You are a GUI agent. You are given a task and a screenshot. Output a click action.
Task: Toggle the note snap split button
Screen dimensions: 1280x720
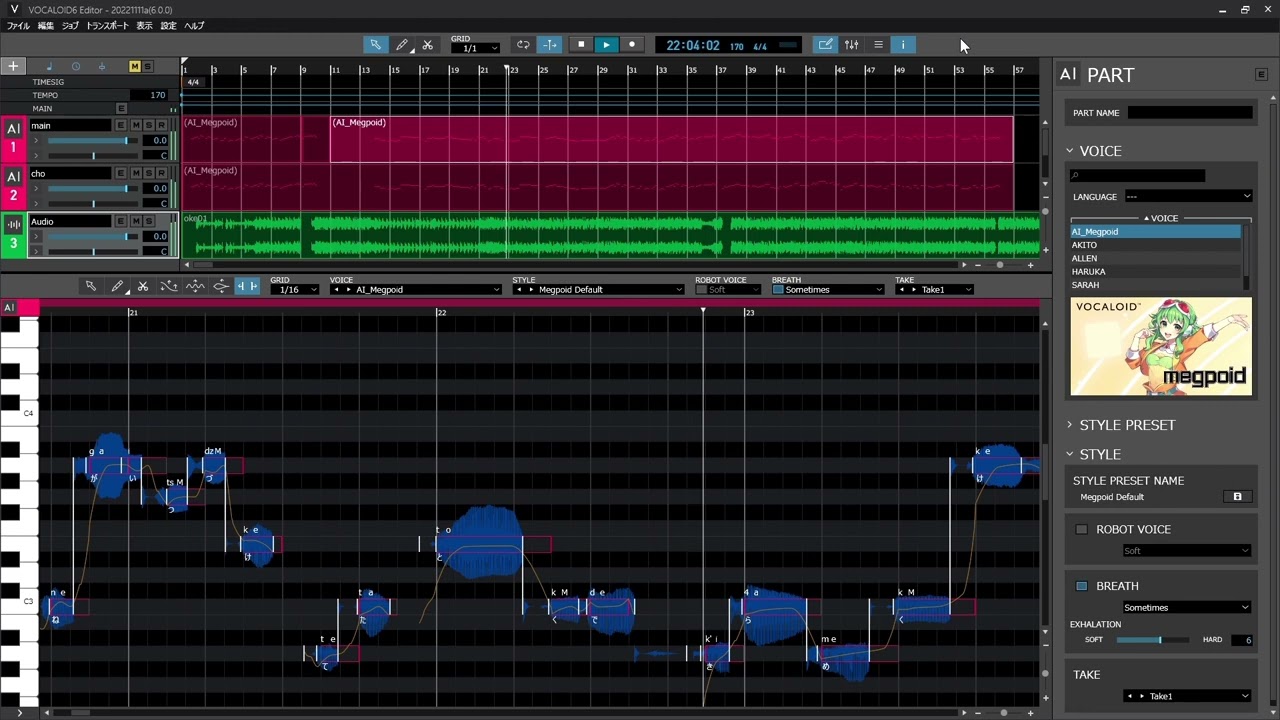pyautogui.click(x=247, y=287)
